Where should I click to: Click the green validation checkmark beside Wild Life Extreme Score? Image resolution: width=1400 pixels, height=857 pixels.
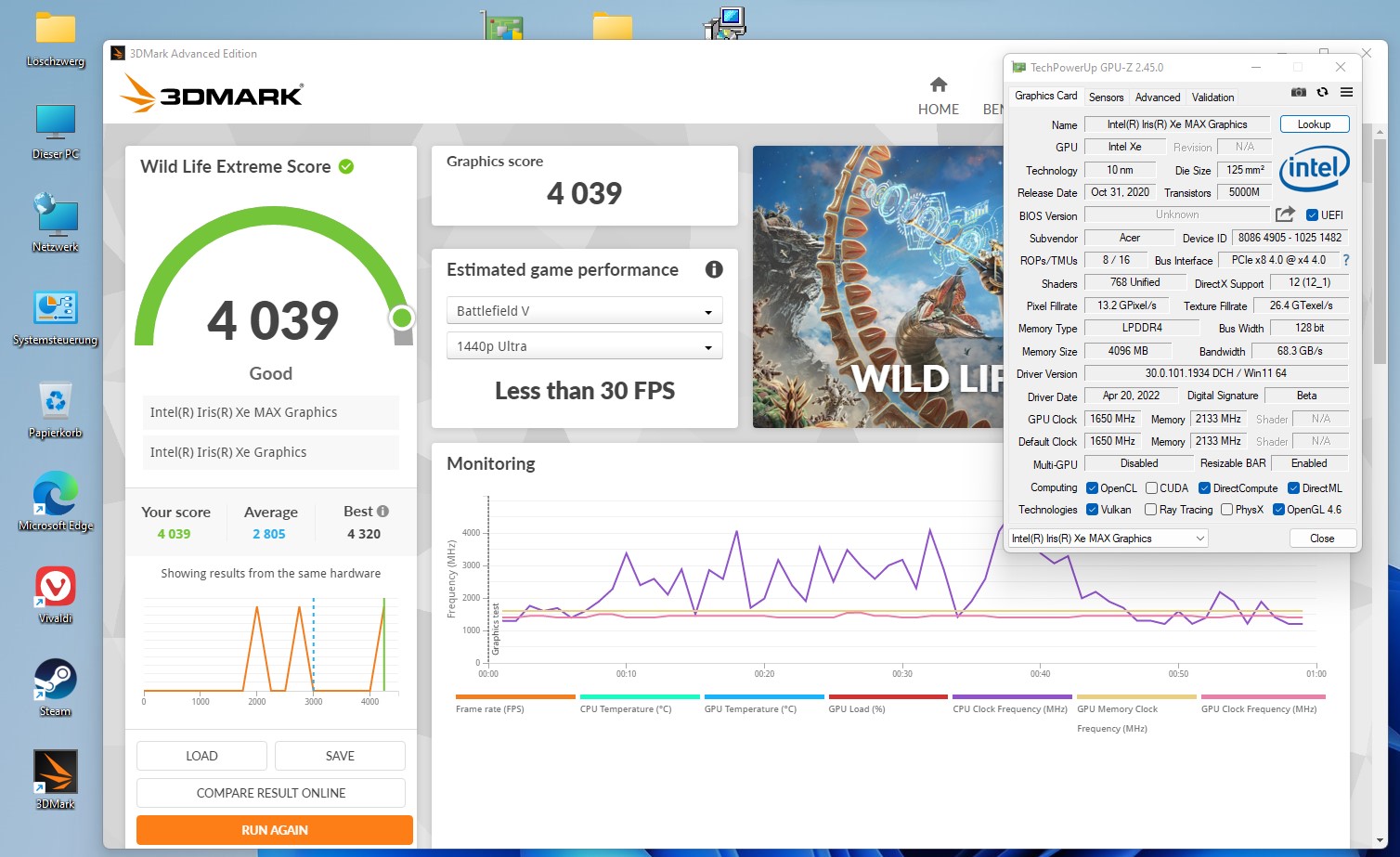[346, 166]
